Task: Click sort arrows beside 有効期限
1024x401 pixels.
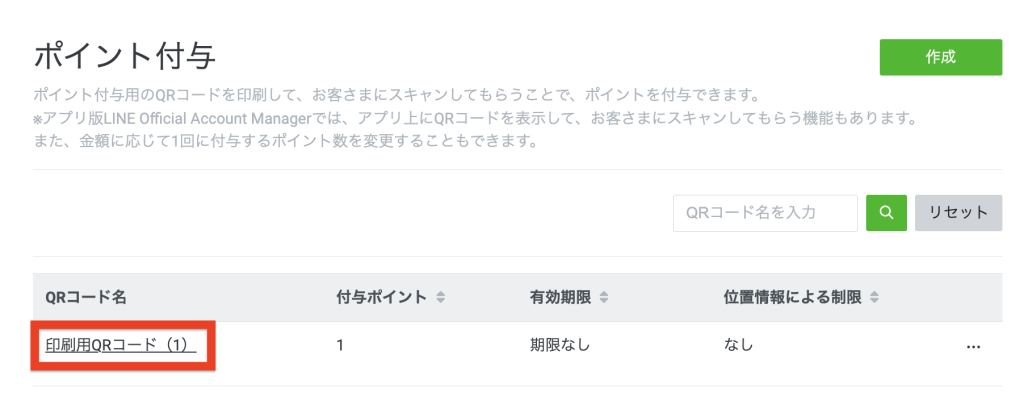Action: click(x=604, y=298)
